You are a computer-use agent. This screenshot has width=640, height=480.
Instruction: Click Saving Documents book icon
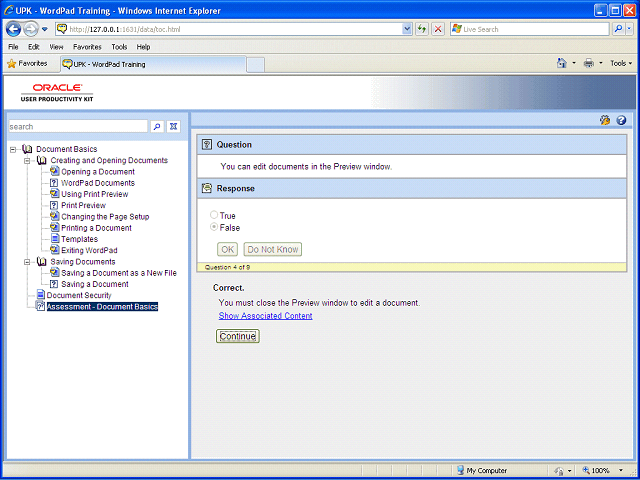[x=42, y=261]
